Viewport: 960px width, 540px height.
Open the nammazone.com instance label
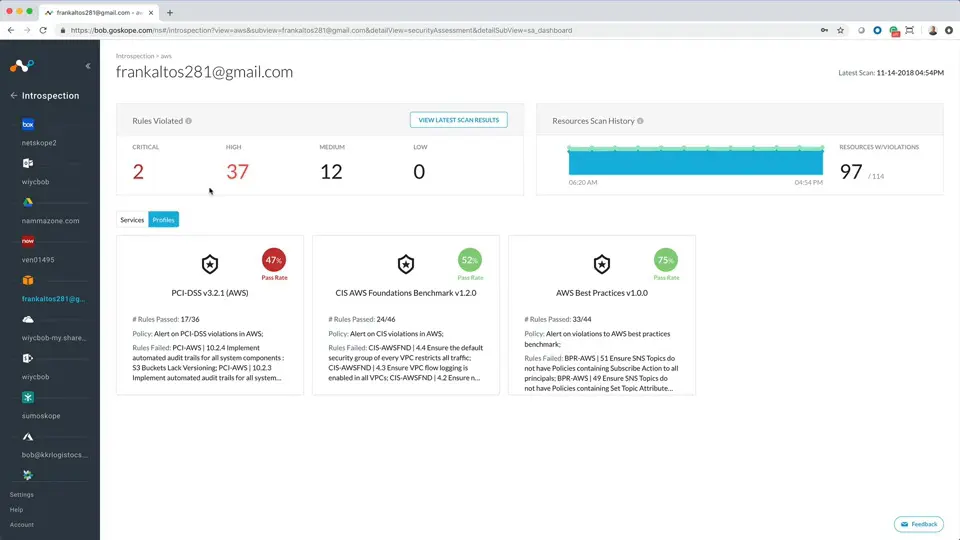coord(50,221)
